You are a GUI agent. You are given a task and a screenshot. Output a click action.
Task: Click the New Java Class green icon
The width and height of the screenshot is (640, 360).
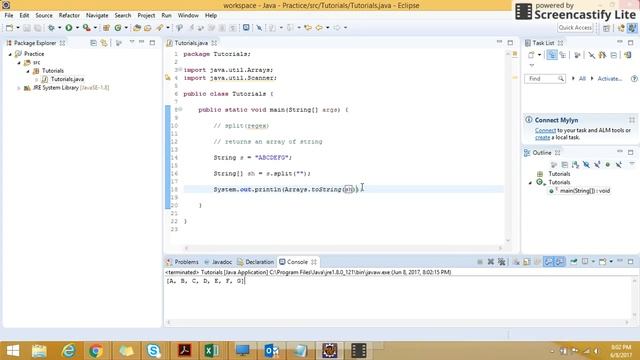118,28
